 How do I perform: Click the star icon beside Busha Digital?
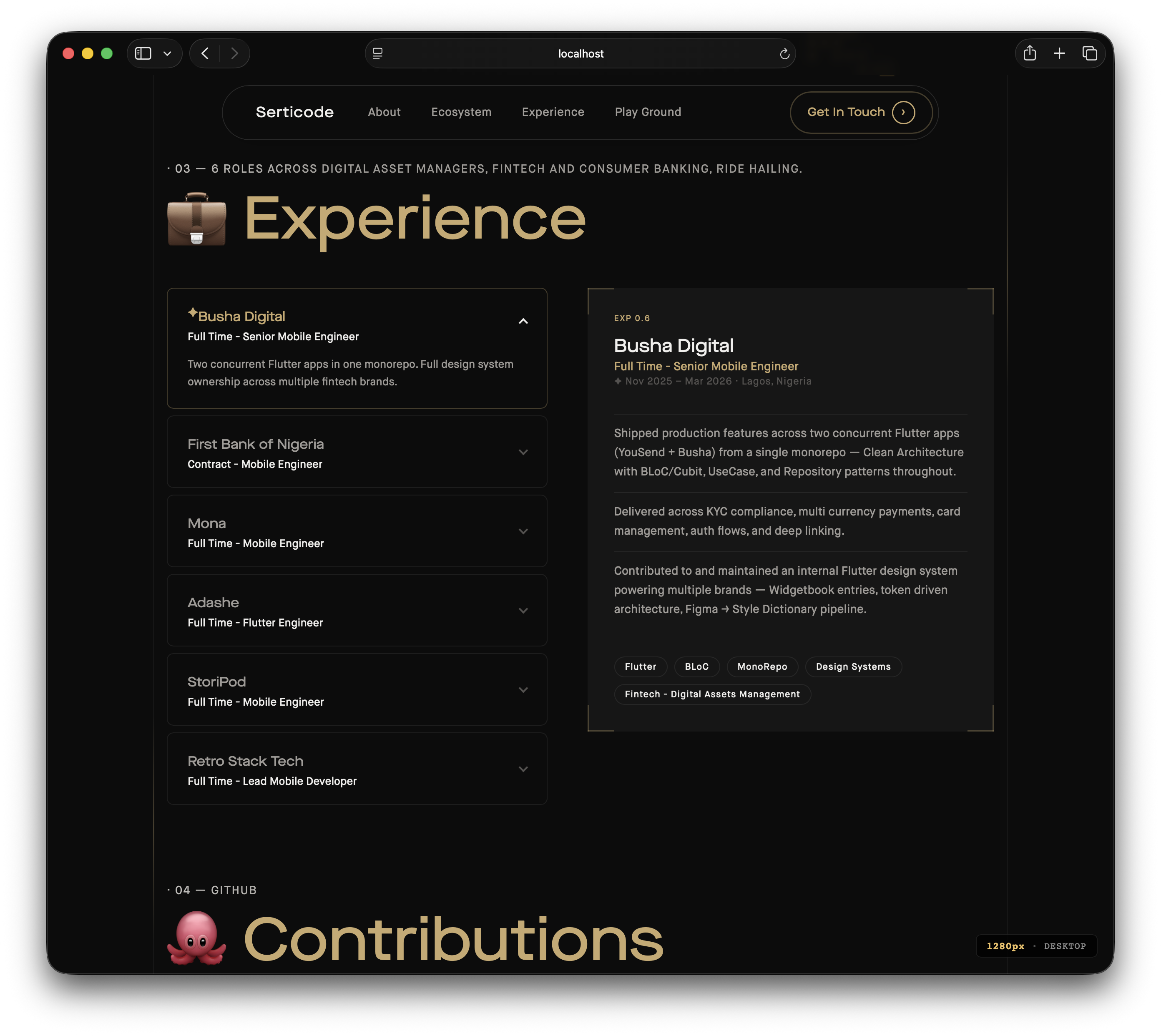pyautogui.click(x=193, y=312)
